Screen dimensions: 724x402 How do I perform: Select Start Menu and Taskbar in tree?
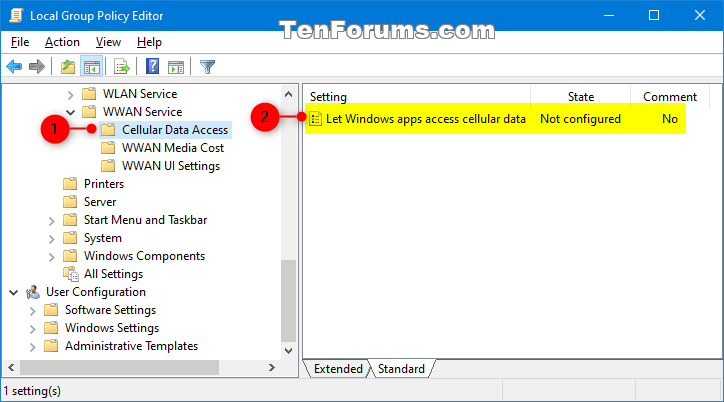pos(145,220)
